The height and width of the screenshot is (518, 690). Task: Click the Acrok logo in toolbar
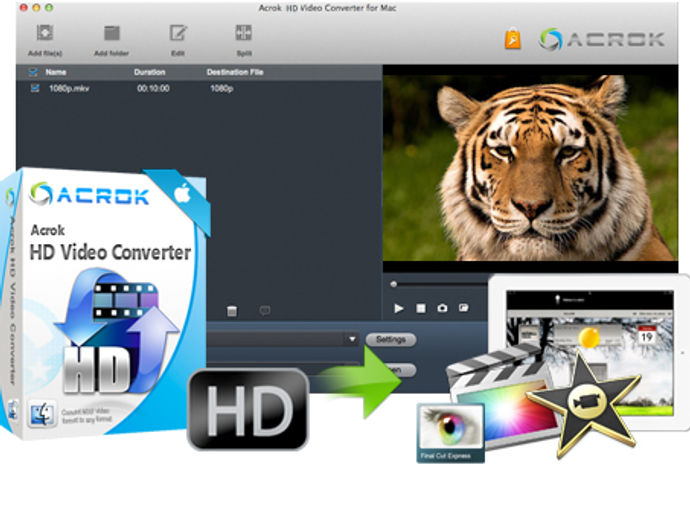[x=601, y=39]
